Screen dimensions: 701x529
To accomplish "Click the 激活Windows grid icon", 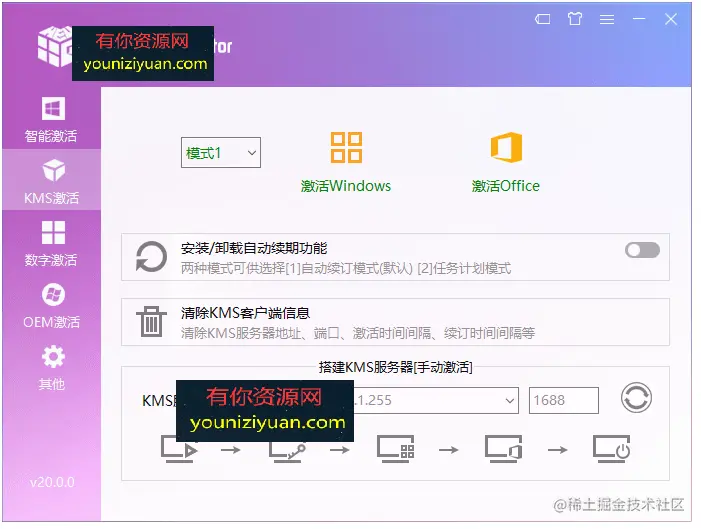I will click(x=346, y=147).
